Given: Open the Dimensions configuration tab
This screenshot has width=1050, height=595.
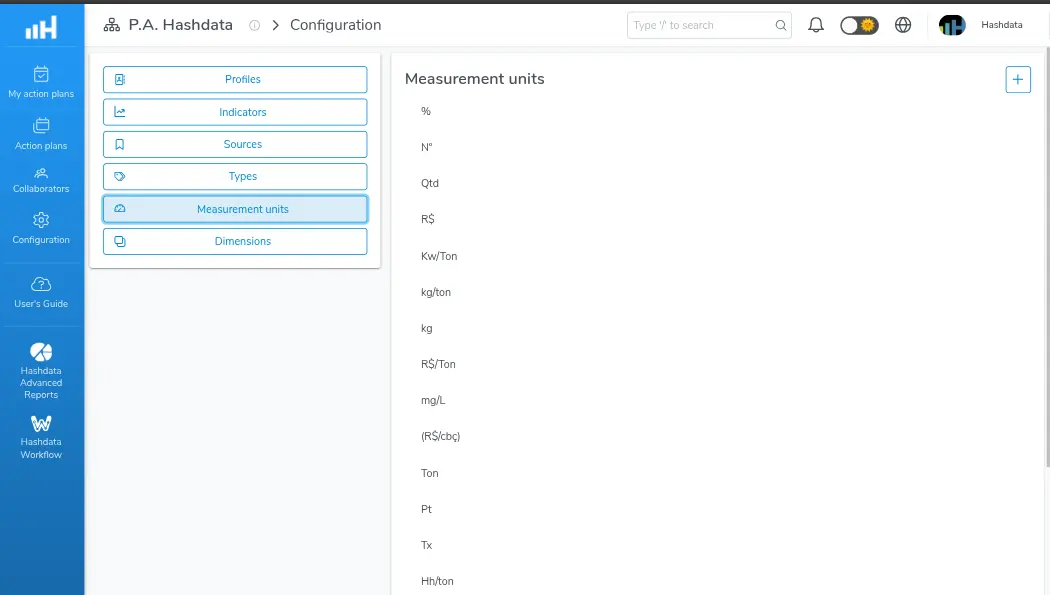Looking at the screenshot, I should click(235, 242).
